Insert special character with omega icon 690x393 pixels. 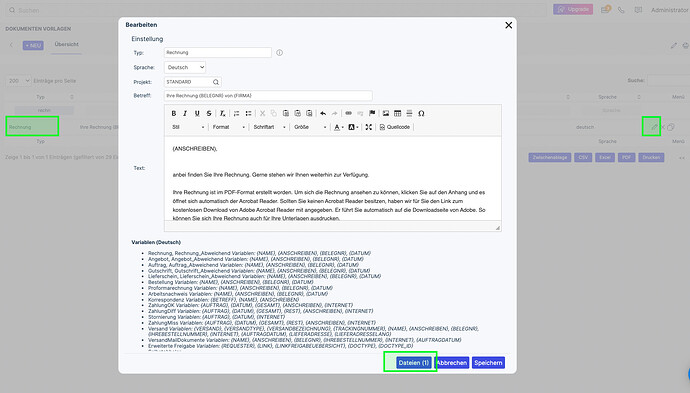tap(421, 114)
